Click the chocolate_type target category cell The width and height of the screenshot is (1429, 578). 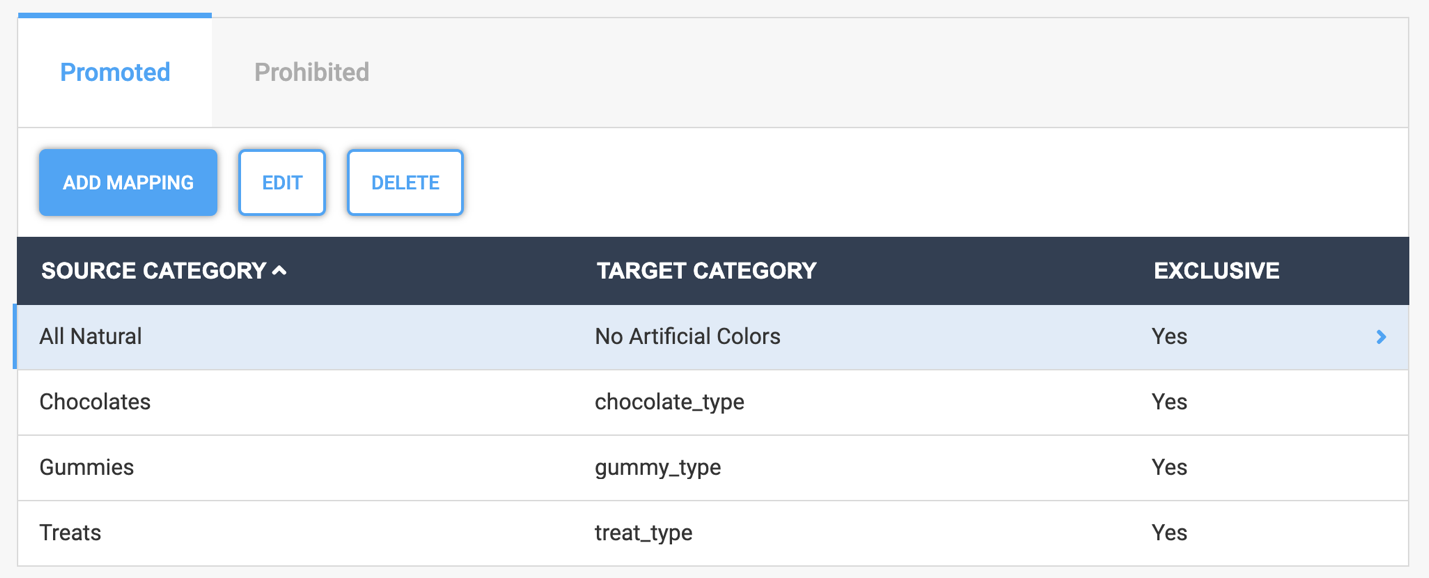[670, 402]
